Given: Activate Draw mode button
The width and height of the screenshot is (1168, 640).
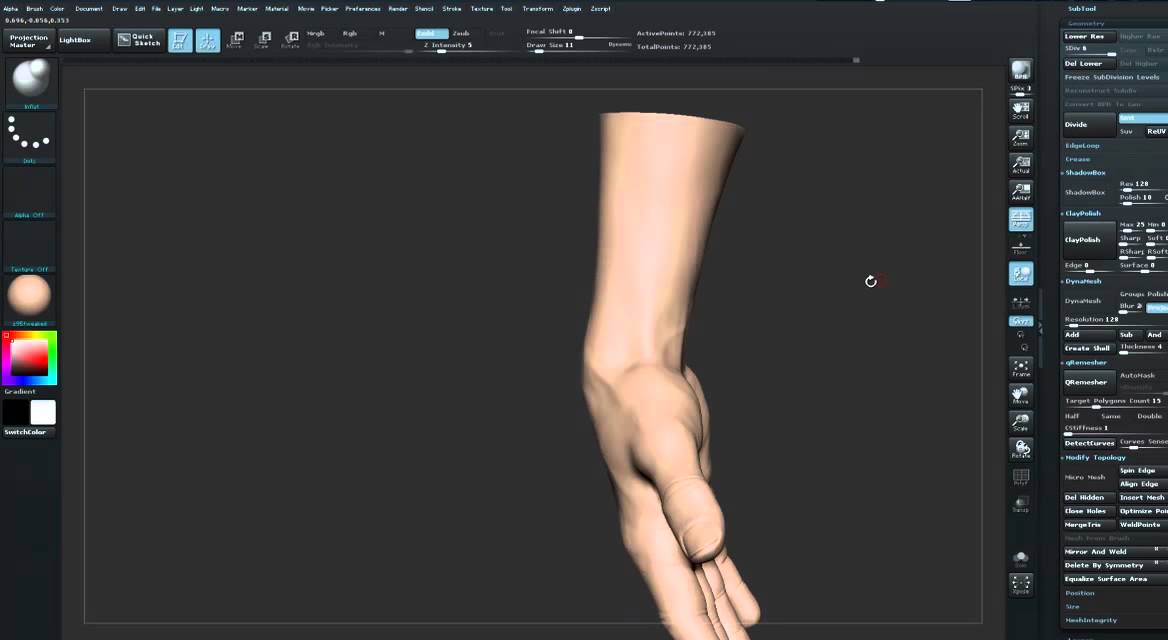Looking at the screenshot, I should pyautogui.click(x=208, y=40).
